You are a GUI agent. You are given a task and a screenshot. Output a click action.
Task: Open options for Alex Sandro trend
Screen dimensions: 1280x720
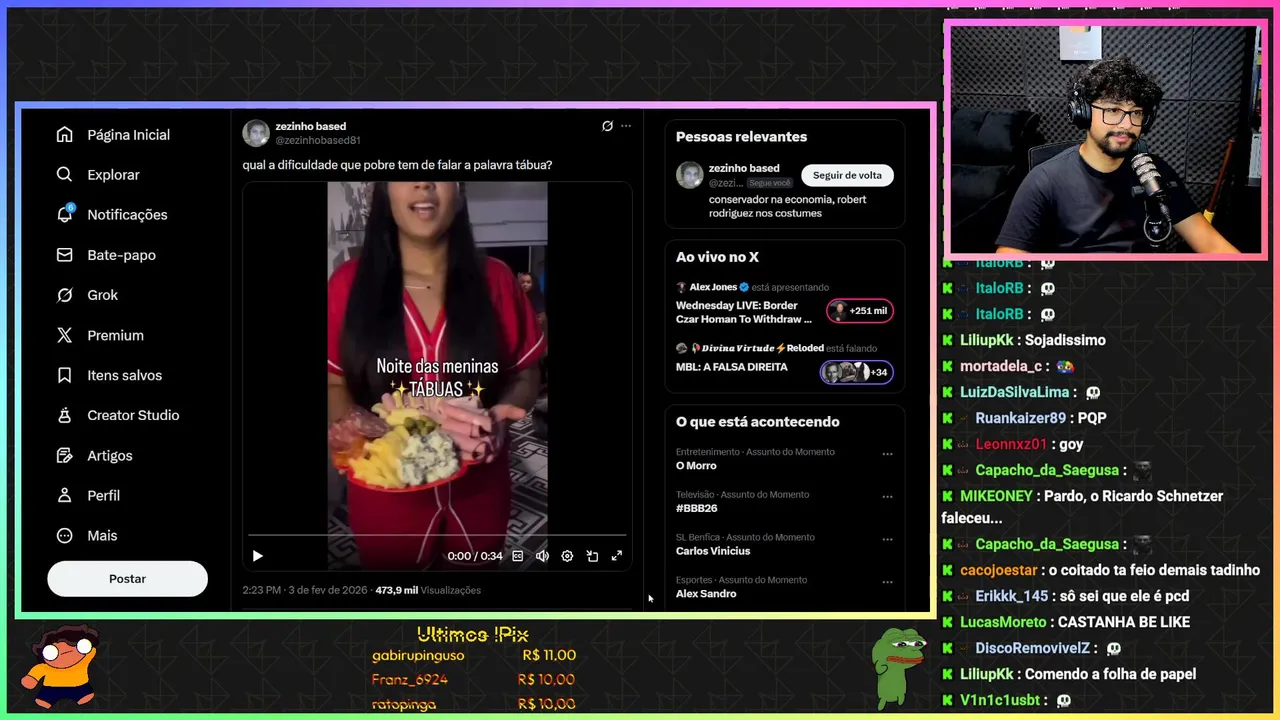887,582
